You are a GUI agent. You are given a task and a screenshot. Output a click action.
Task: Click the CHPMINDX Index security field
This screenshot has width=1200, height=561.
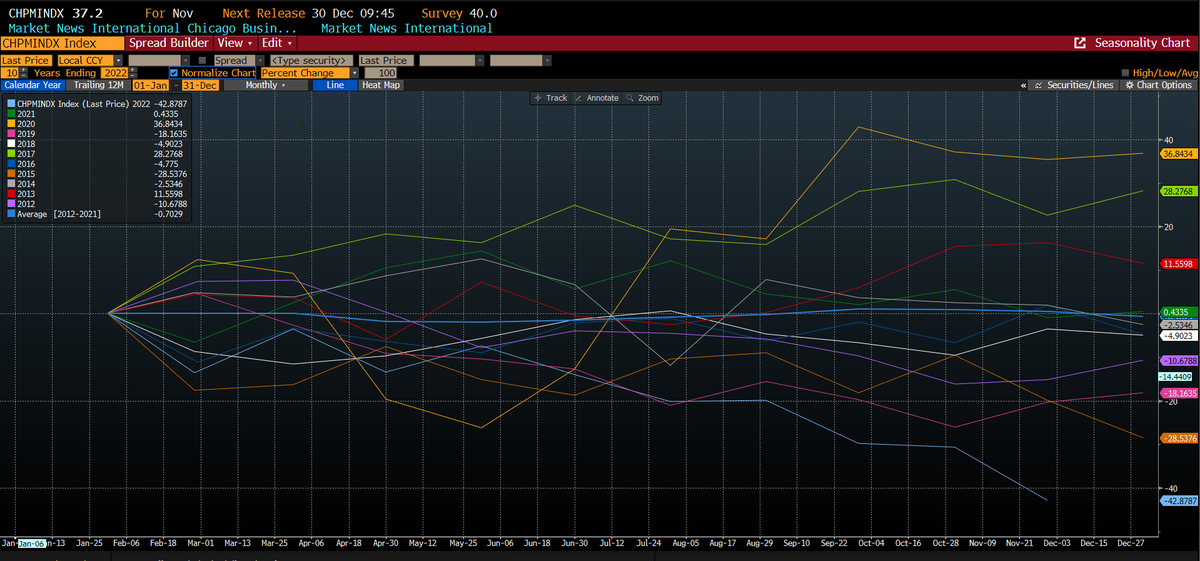62,43
